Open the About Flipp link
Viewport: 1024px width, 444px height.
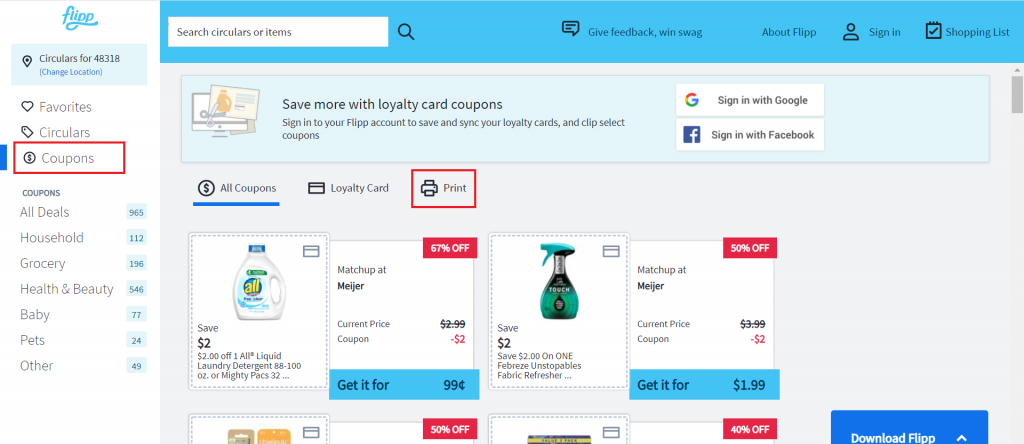(788, 32)
